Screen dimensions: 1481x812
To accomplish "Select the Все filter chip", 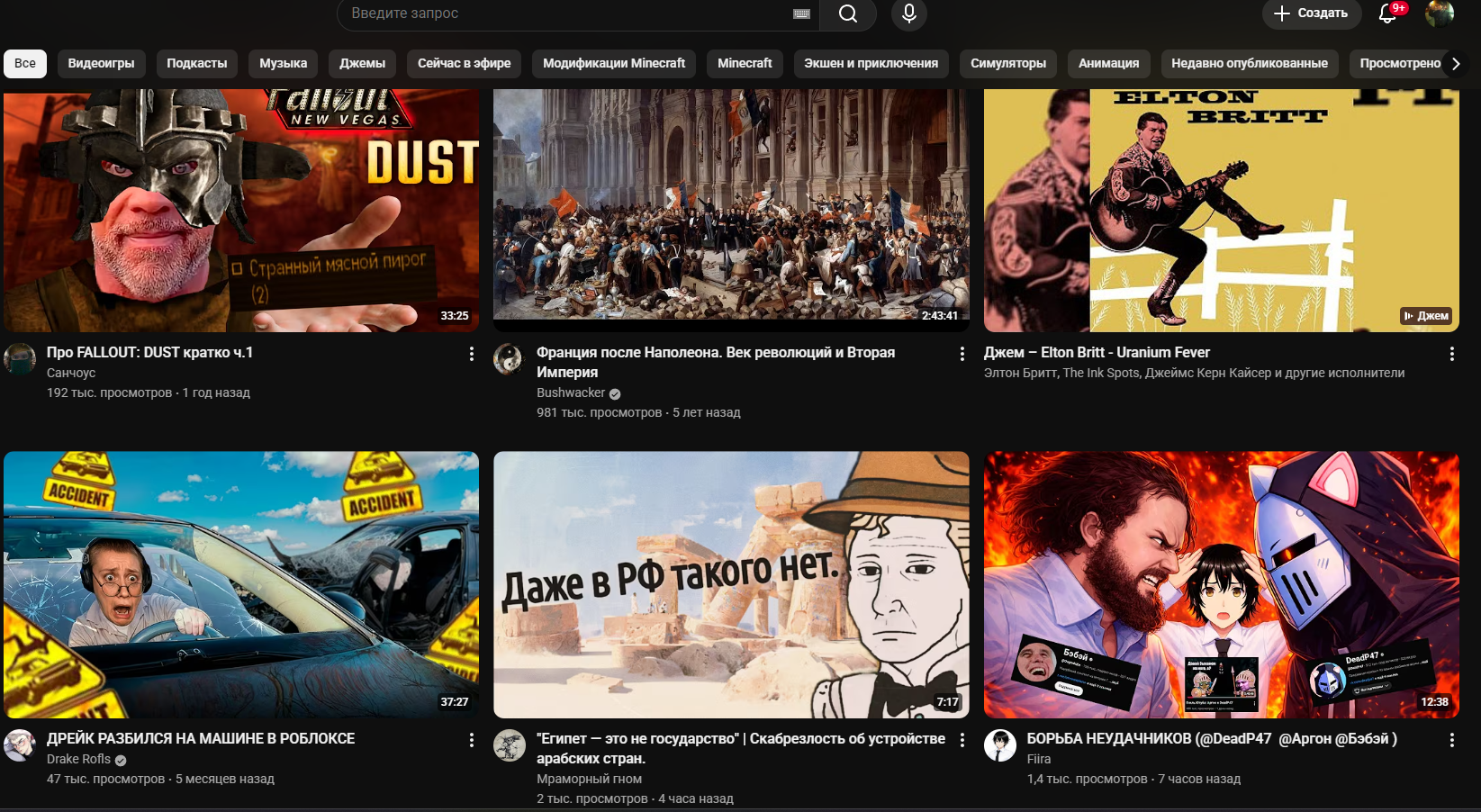I will [x=25, y=63].
